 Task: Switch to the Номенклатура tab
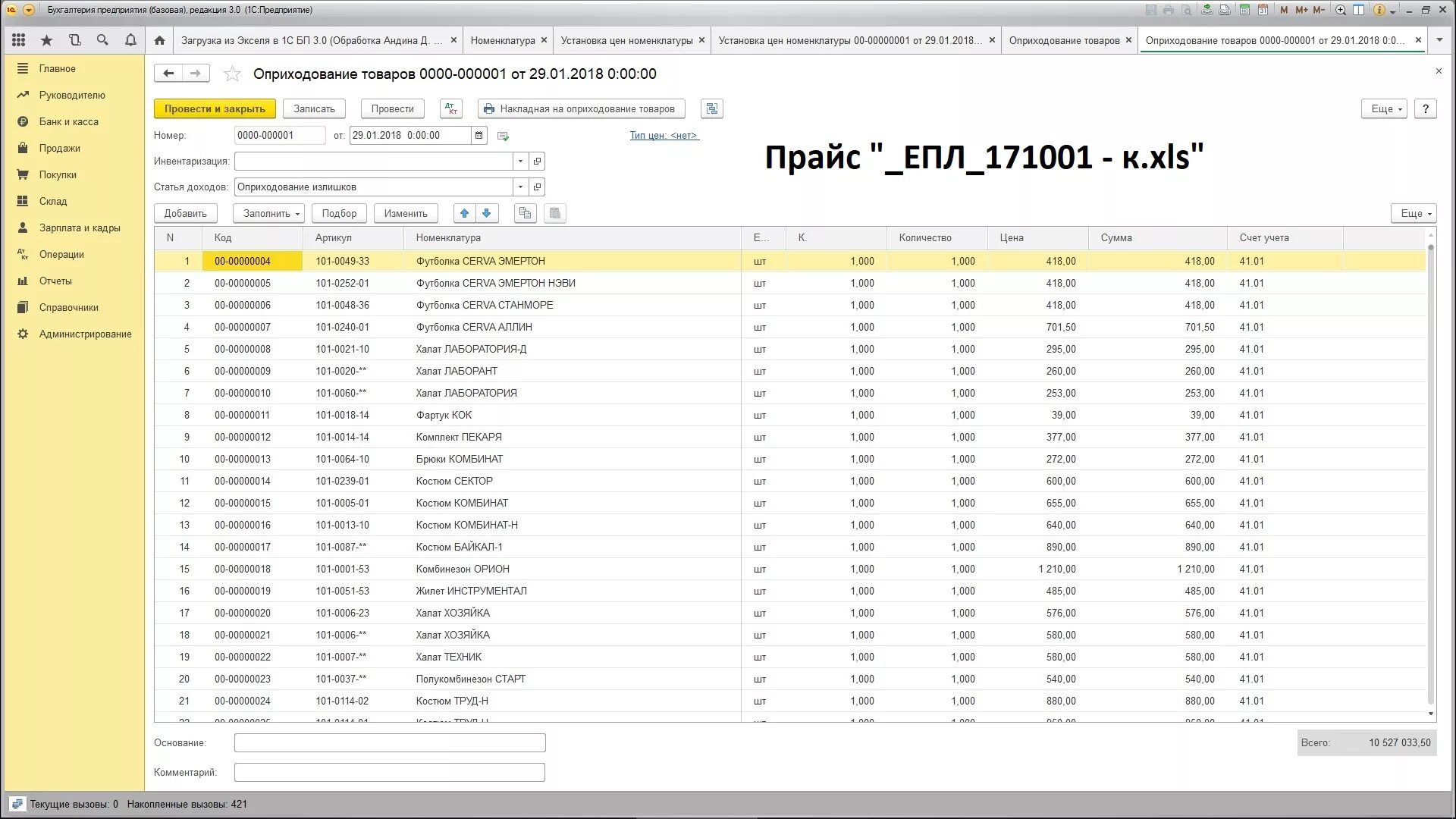(x=502, y=40)
